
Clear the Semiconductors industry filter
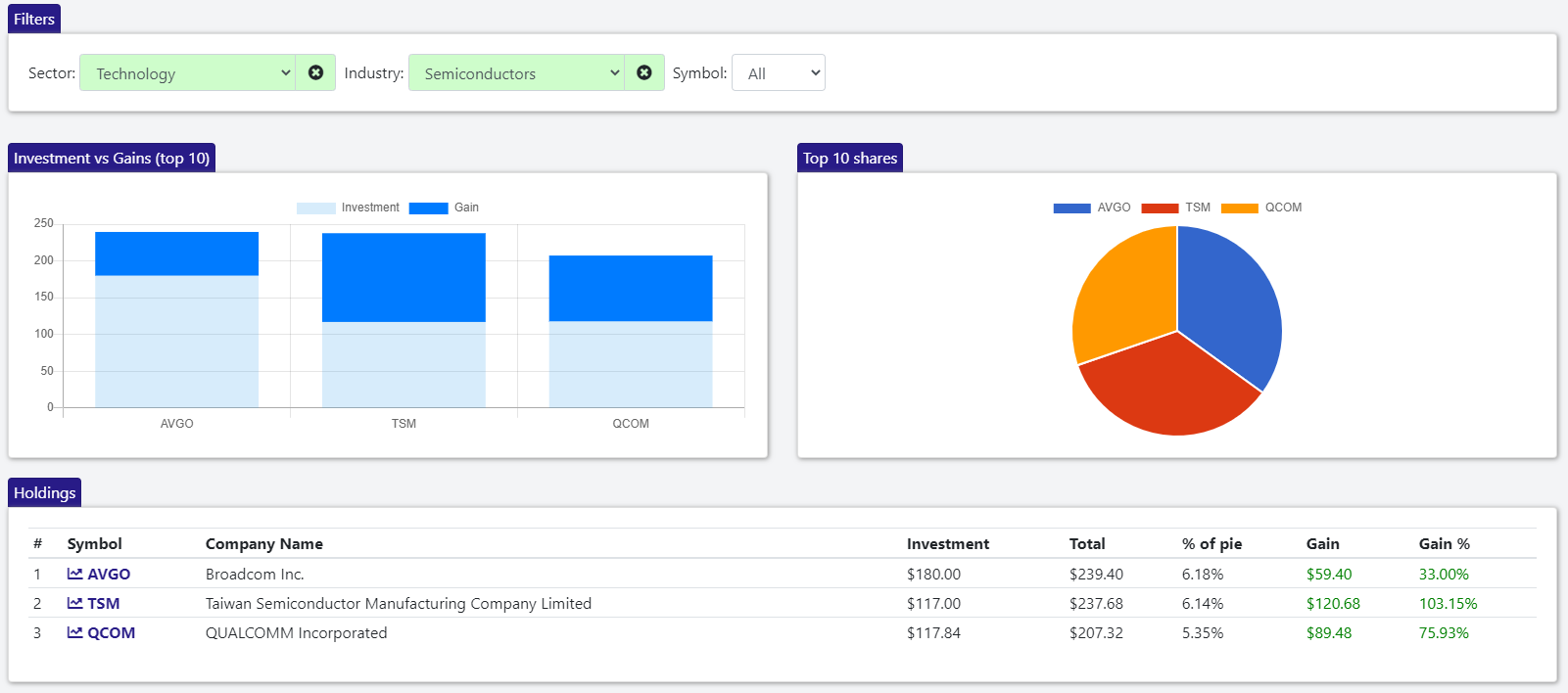coord(644,72)
